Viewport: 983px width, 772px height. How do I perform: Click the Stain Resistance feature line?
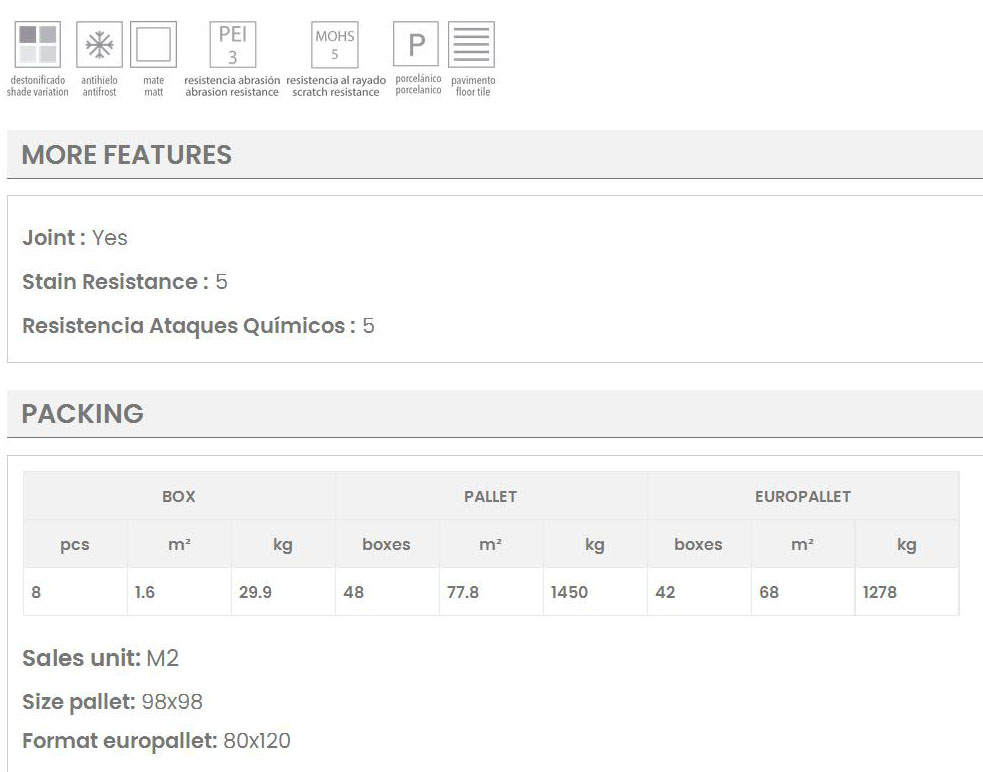(125, 282)
